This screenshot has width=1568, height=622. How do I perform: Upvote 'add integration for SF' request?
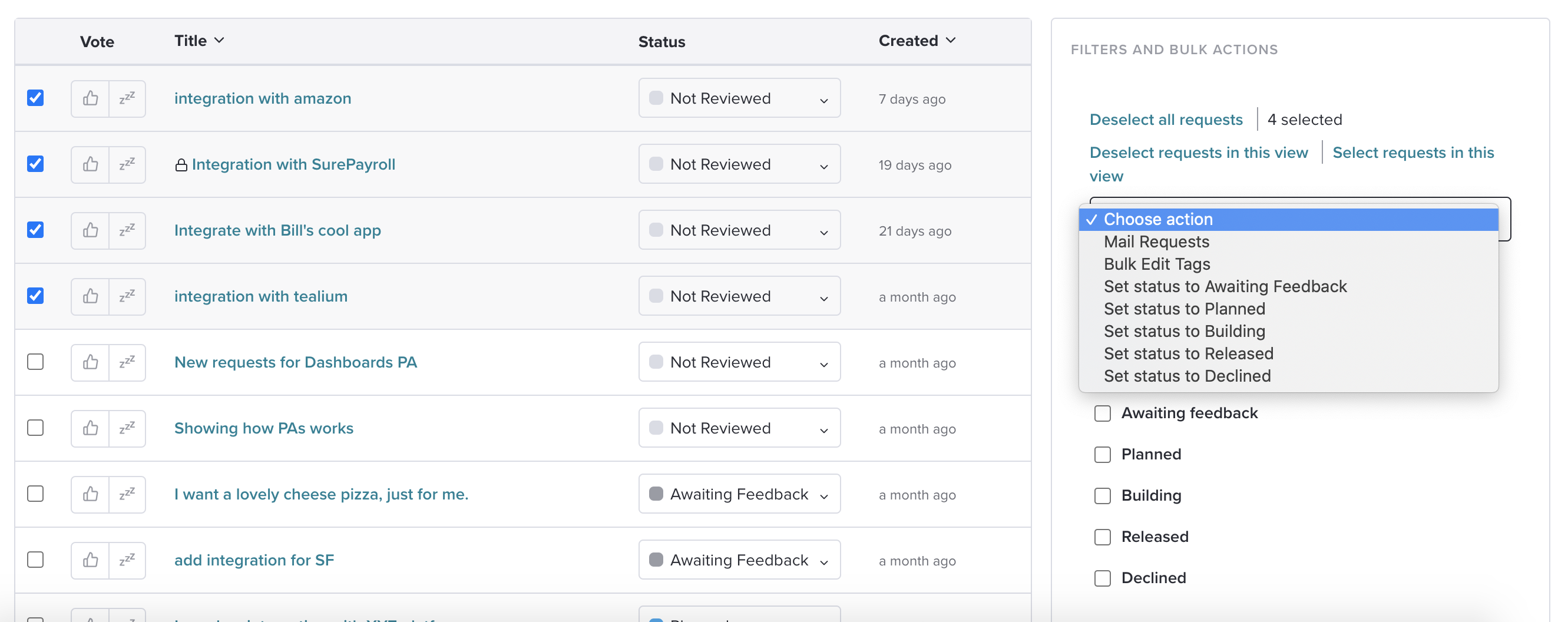point(90,560)
